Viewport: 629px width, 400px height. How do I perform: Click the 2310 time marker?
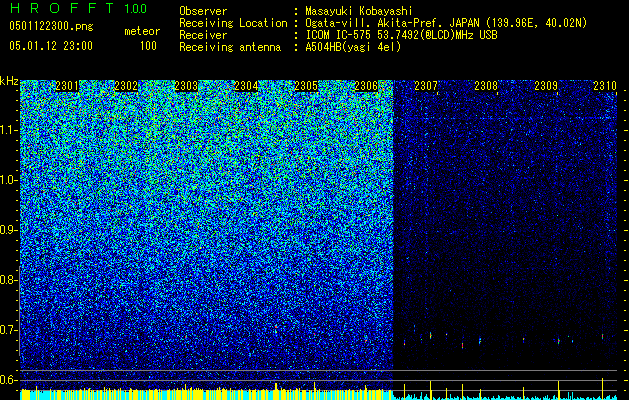pyautogui.click(x=605, y=86)
